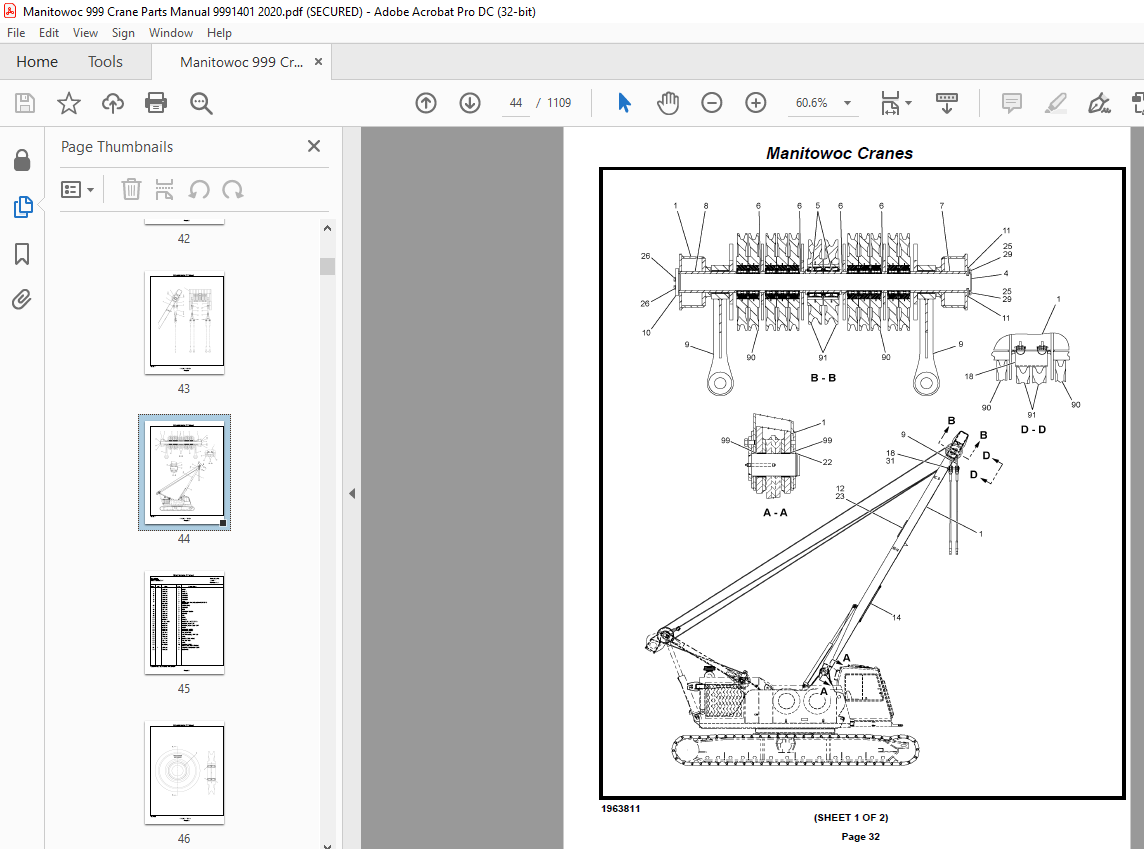
Task: Print the document
Action: (156, 103)
